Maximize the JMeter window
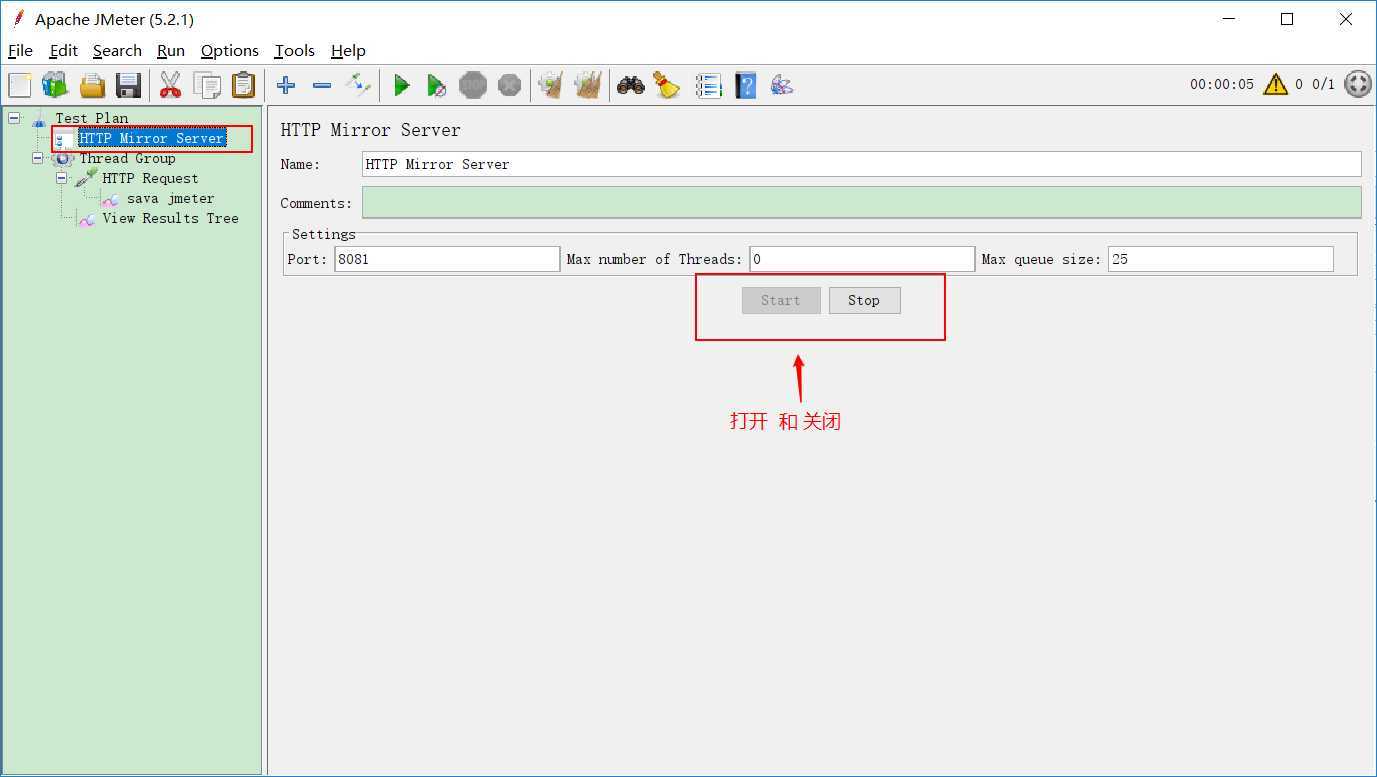This screenshot has width=1377, height=777. [x=1287, y=19]
